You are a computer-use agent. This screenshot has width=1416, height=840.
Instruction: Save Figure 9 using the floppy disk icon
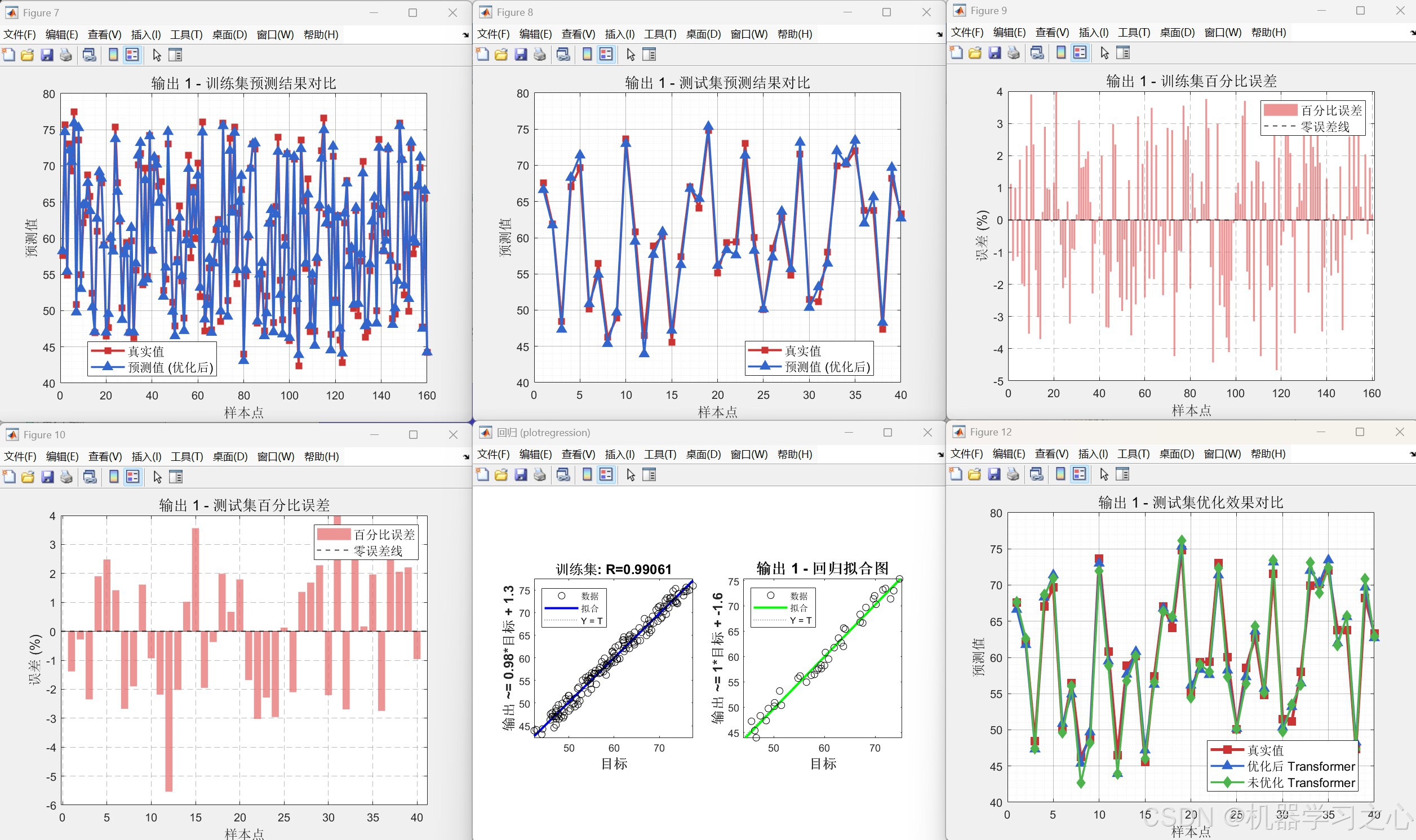point(995,52)
